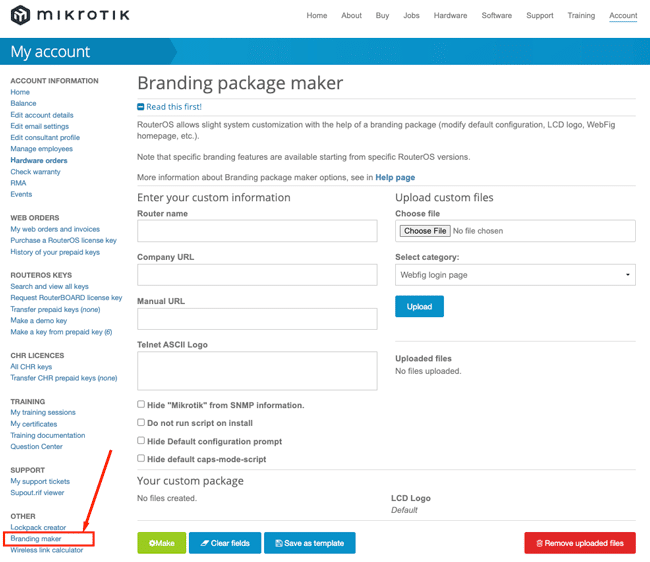
Task: Open Transfer CHR prepaid keys link
Action: click(x=64, y=378)
